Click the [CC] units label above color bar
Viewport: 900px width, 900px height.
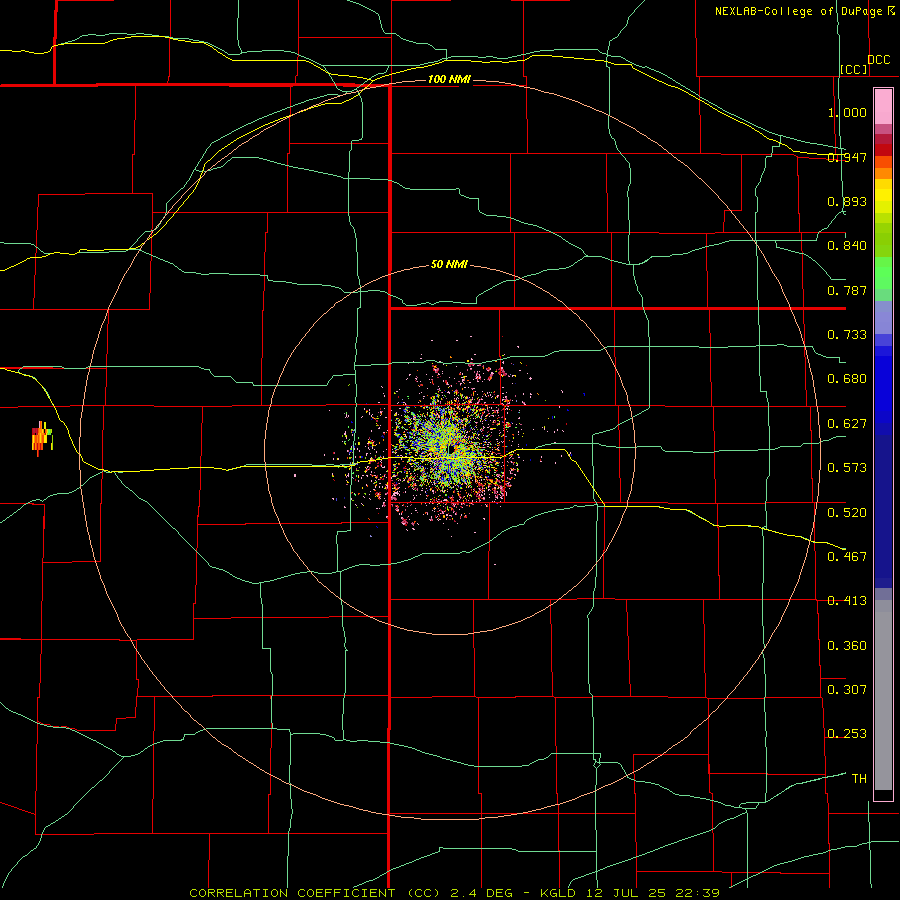[x=854, y=69]
